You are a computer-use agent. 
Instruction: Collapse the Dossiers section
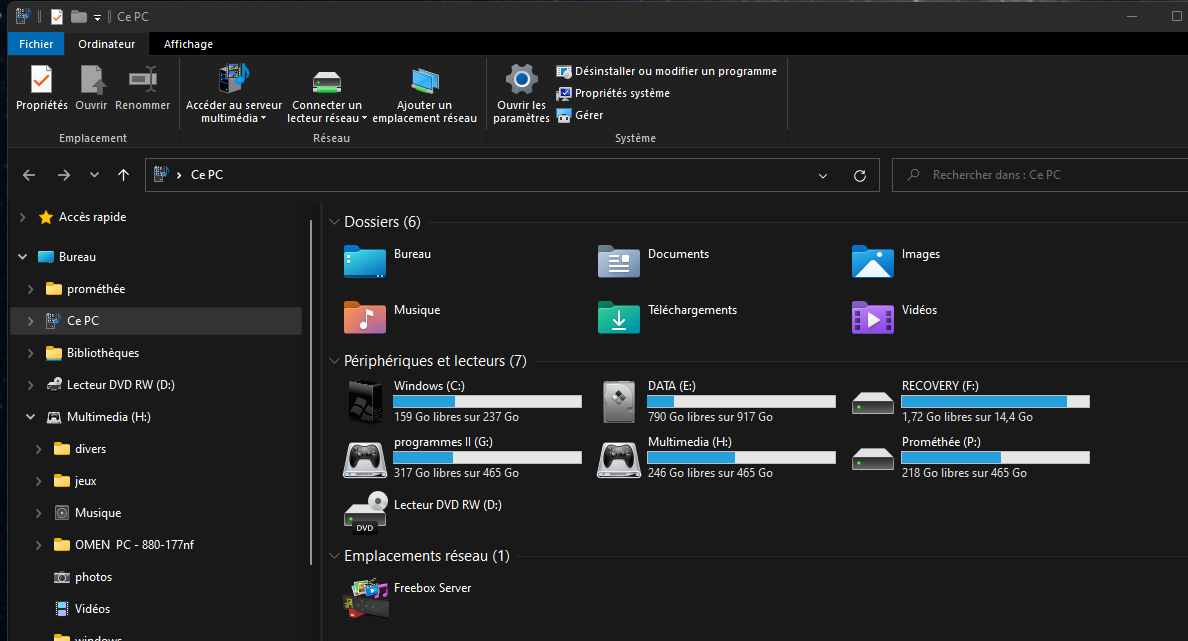(335, 221)
